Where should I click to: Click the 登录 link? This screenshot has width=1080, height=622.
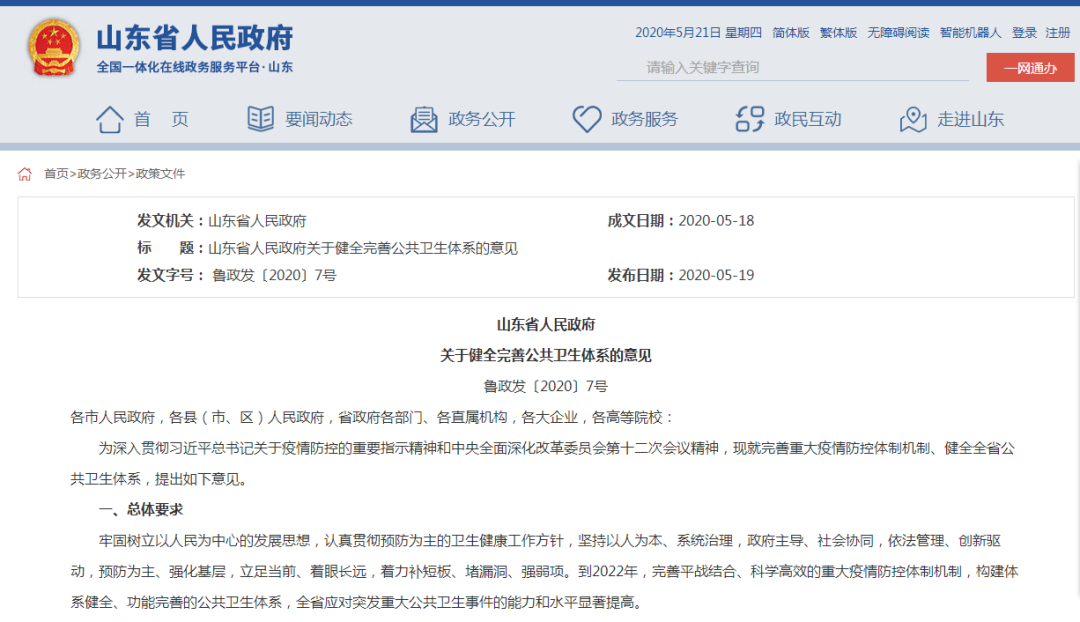tap(1024, 32)
